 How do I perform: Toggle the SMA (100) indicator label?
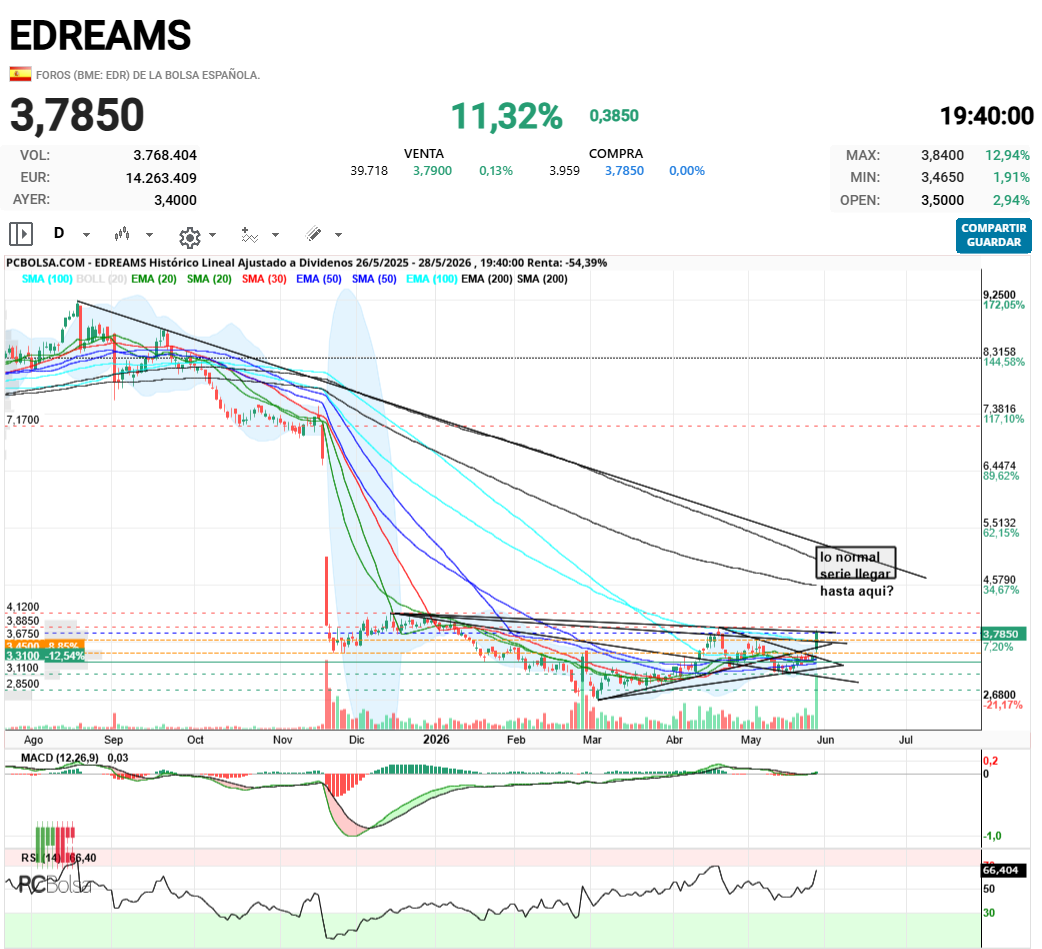click(x=47, y=279)
